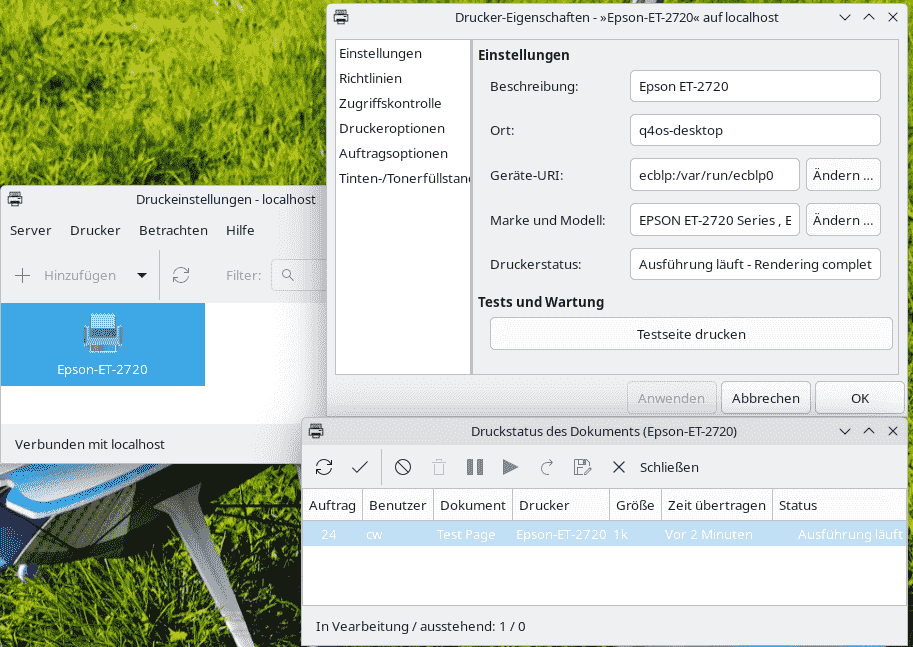Click the refresh icon in Druckstatus toolbar
This screenshot has height=647, width=913.
click(324, 467)
